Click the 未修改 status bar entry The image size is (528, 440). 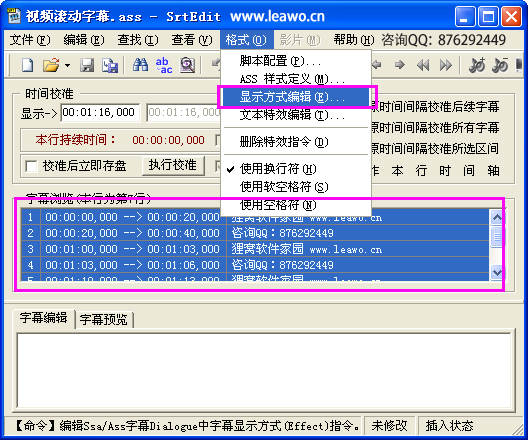coord(390,426)
